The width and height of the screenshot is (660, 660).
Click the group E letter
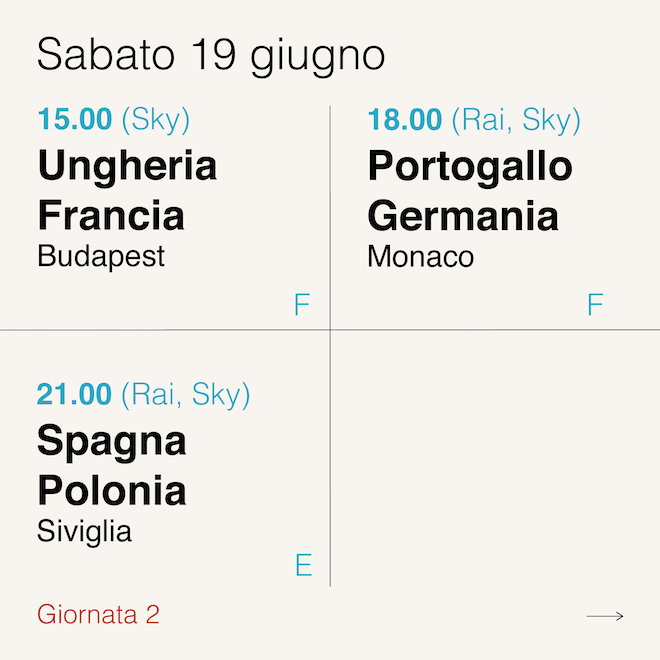click(x=304, y=566)
